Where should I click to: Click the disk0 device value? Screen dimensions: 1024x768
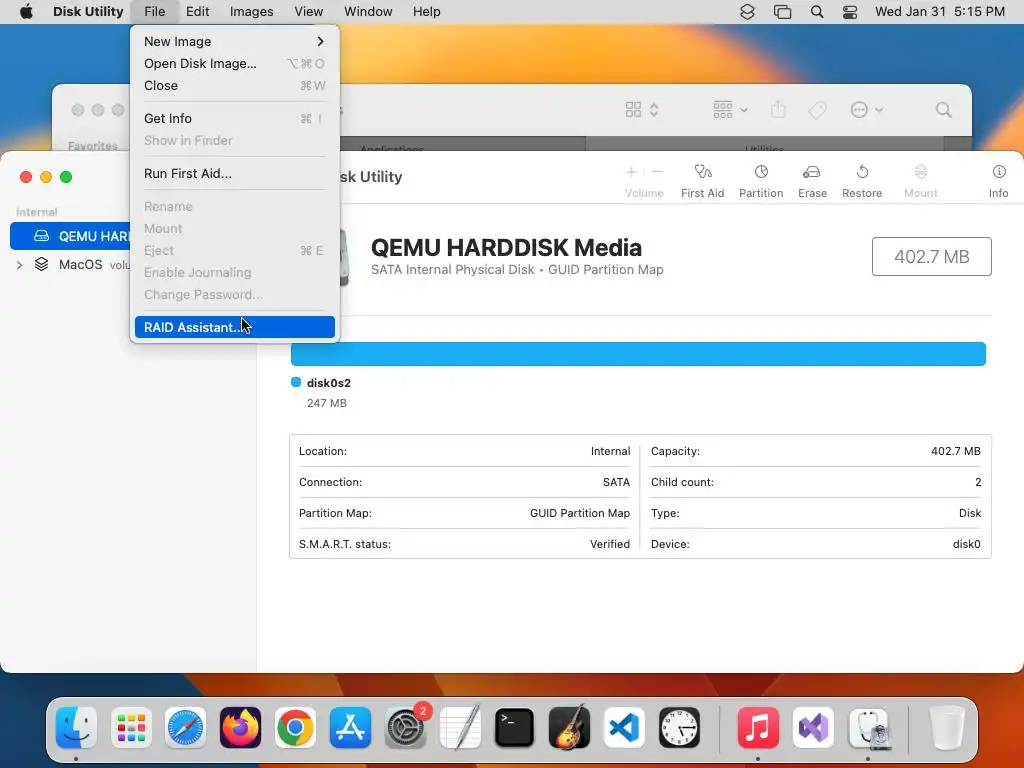tap(967, 544)
